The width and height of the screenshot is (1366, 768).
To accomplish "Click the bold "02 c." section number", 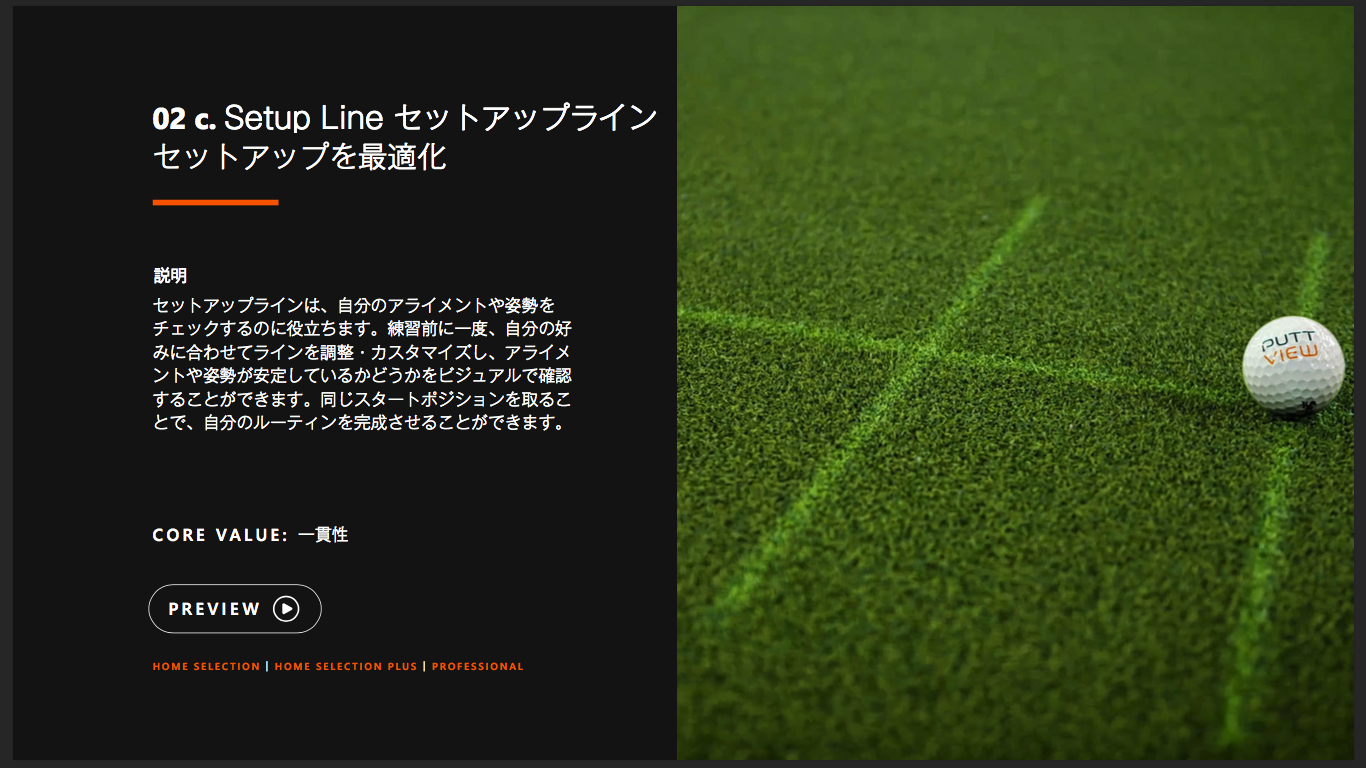I will coord(184,119).
